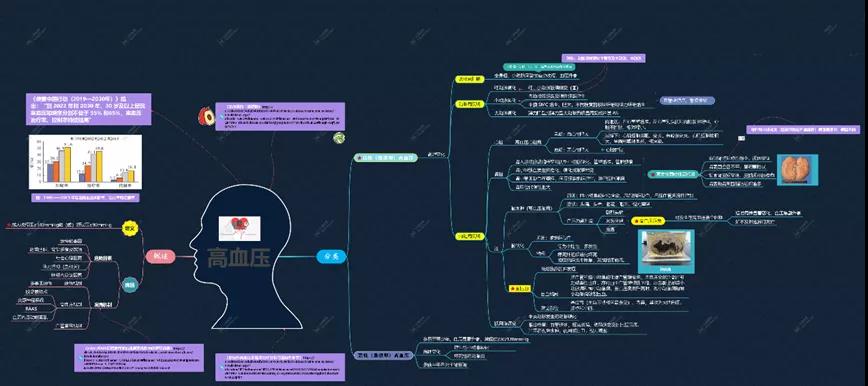Open the purple link note at bottom left
Screen dimensions: 868x386
click(x=139, y=358)
